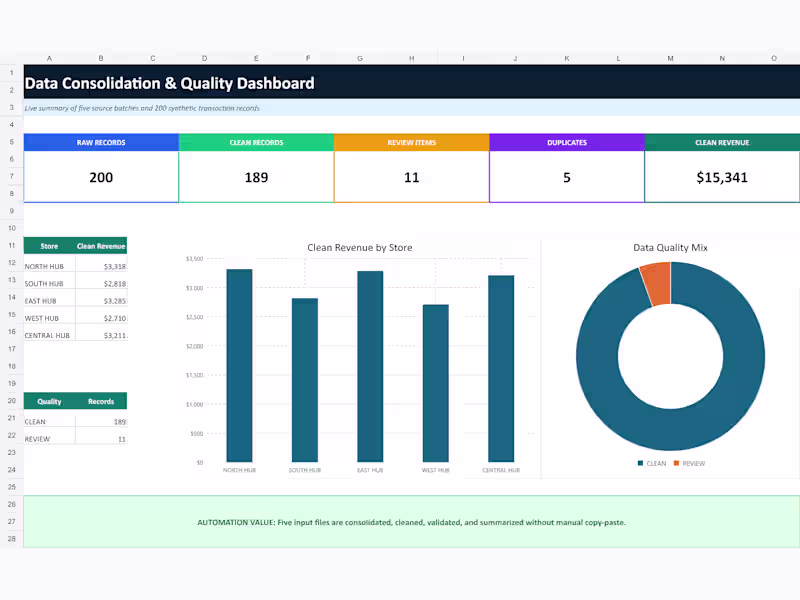
Task: Click the subtitle about five source batches
Action: 142,108
